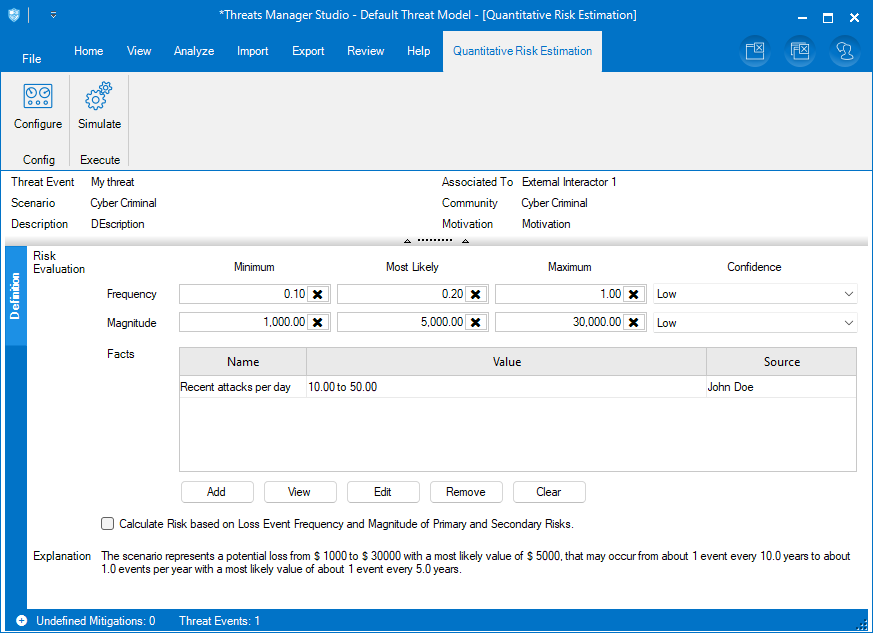Image resolution: width=873 pixels, height=633 pixels.
Task: Collapse the header panel using splitter arrow
Action: click(407, 241)
